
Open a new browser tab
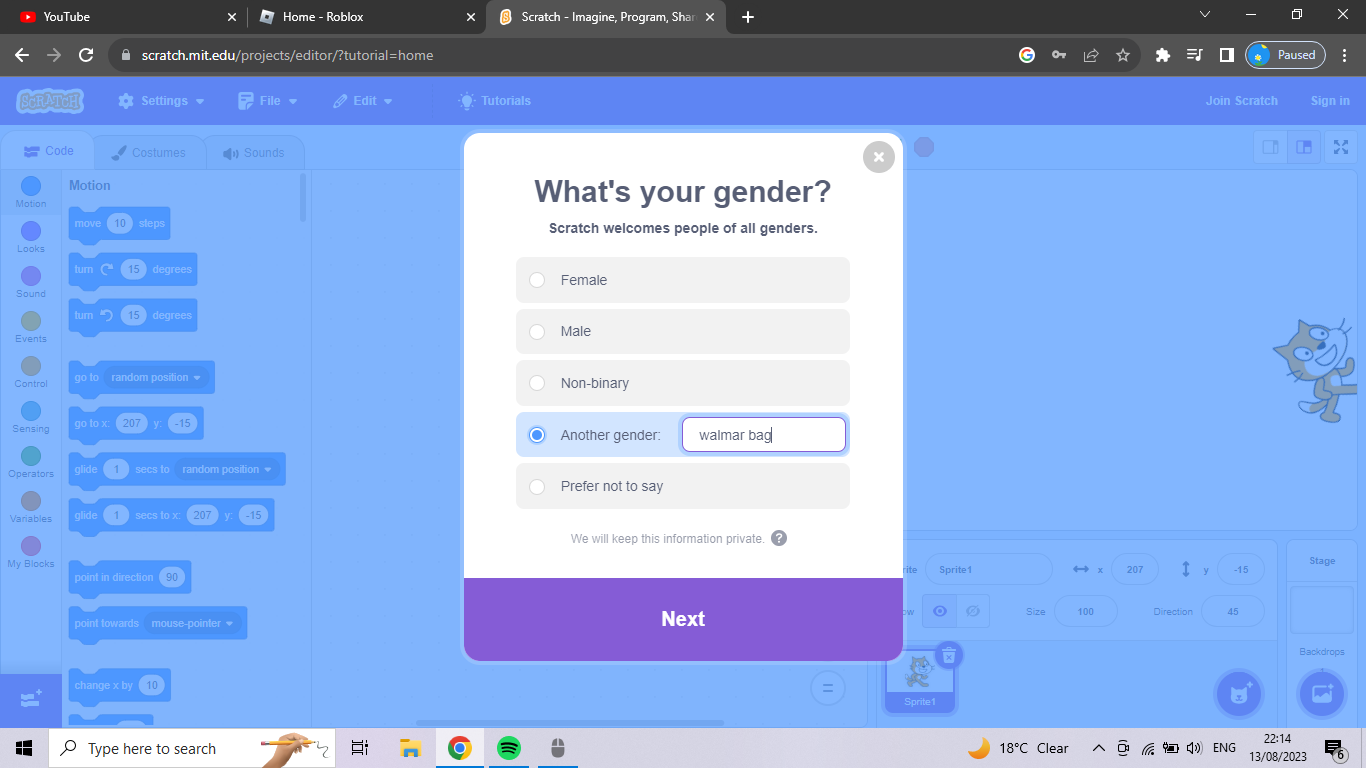[748, 17]
